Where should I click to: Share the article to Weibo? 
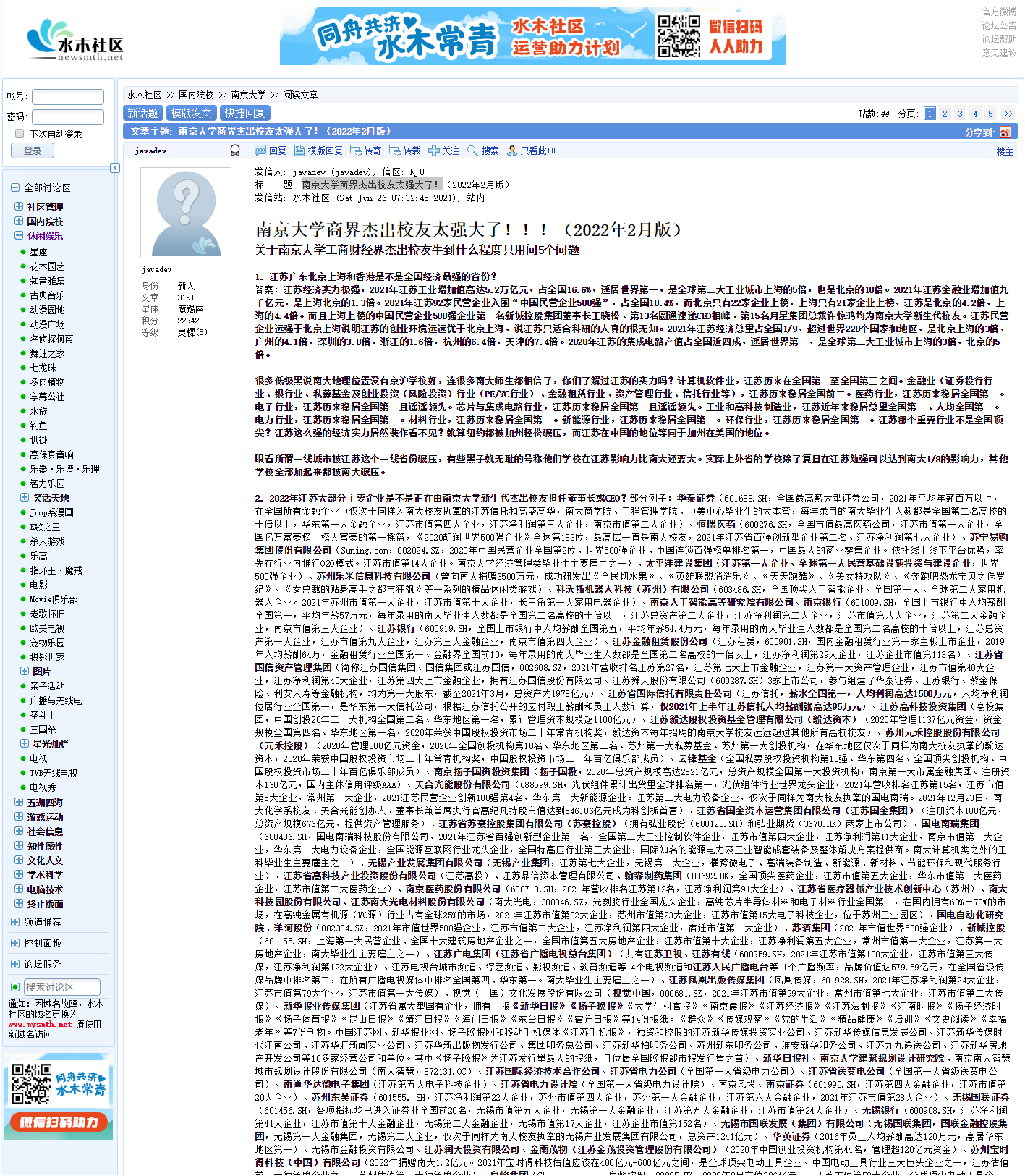(1005, 132)
